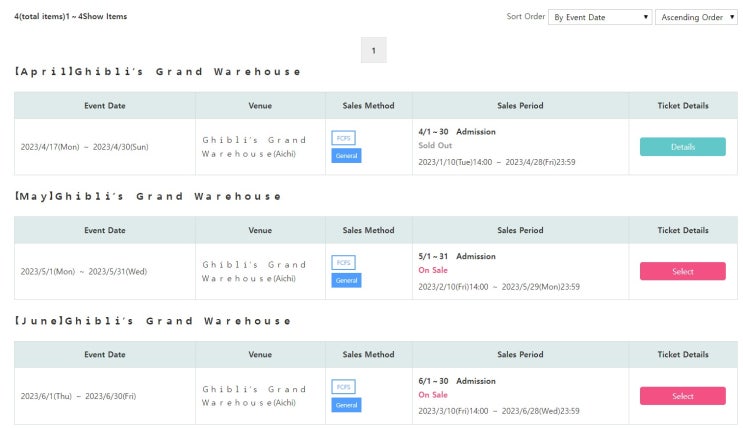This screenshot has width=743, height=428.
Task: Click the Ticket Details header in the April table
Action: (682, 106)
